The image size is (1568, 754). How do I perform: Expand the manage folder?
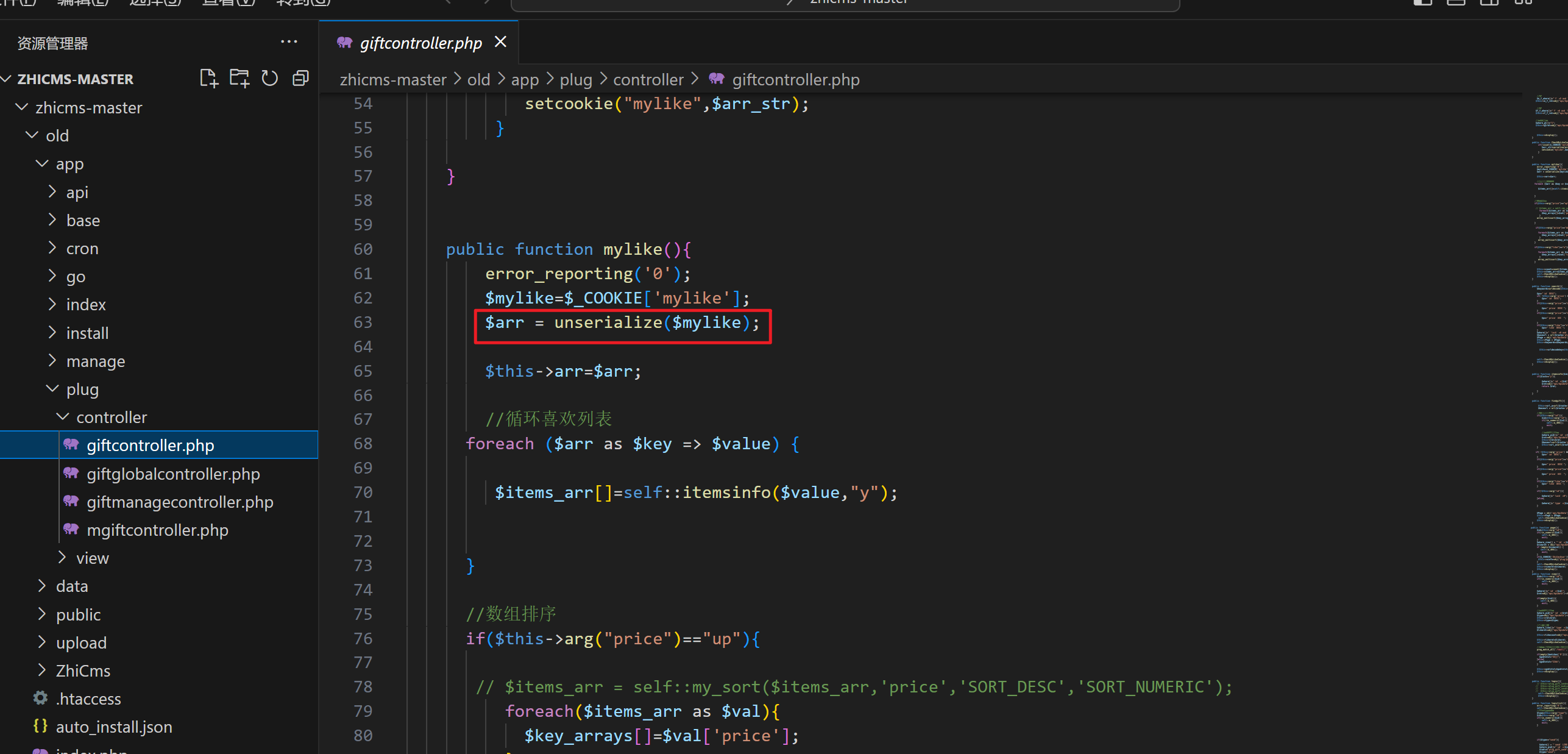click(52, 361)
